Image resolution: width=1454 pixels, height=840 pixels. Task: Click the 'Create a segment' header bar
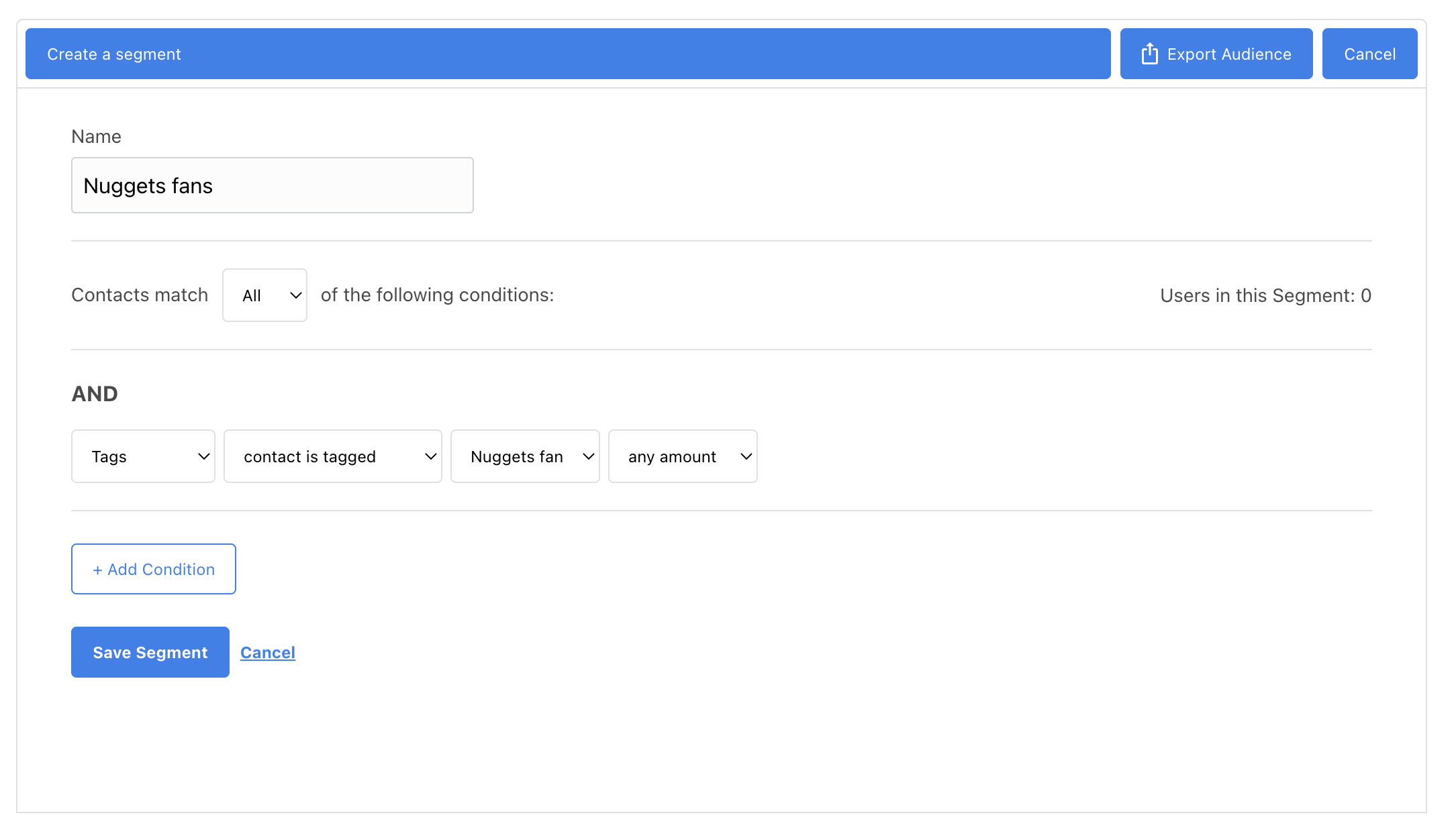point(568,54)
